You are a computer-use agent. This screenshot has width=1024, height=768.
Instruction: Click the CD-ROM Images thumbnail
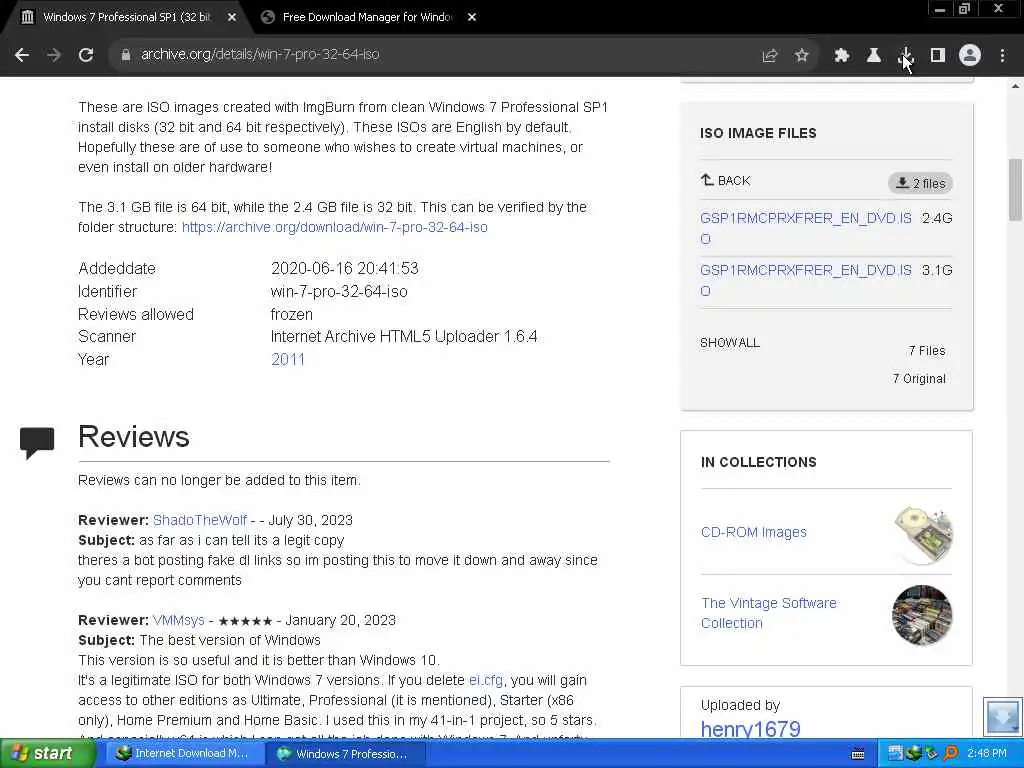click(x=923, y=534)
